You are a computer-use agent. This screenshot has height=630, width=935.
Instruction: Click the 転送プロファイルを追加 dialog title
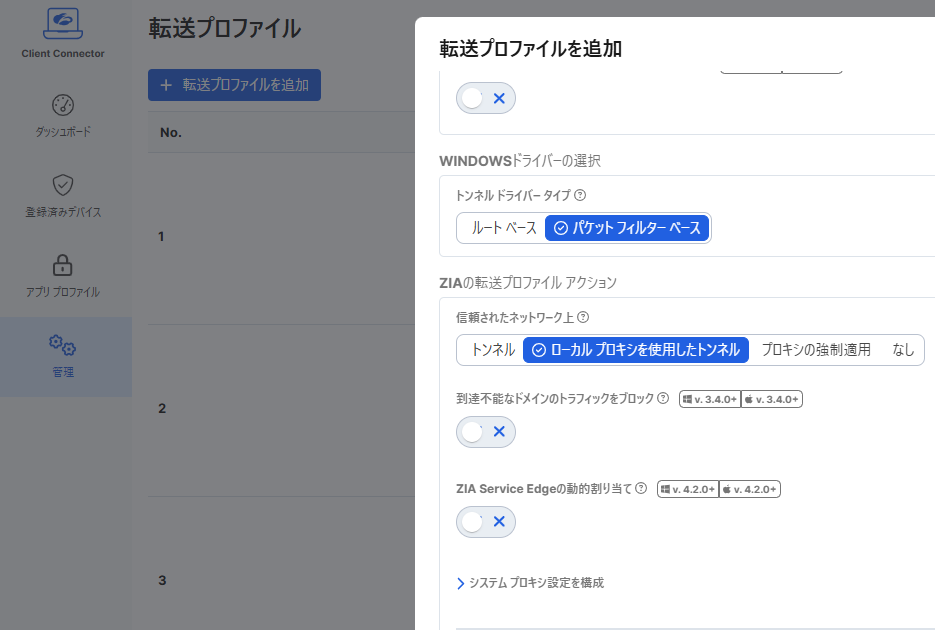click(x=530, y=48)
